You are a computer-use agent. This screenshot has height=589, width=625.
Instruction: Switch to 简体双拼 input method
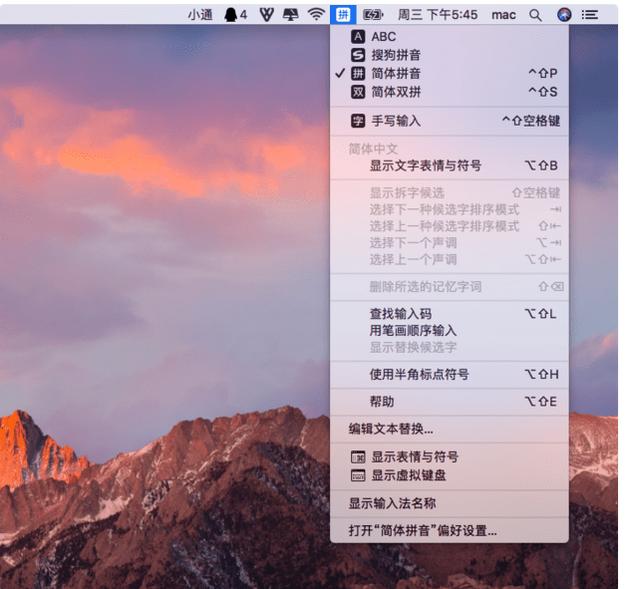click(449, 92)
